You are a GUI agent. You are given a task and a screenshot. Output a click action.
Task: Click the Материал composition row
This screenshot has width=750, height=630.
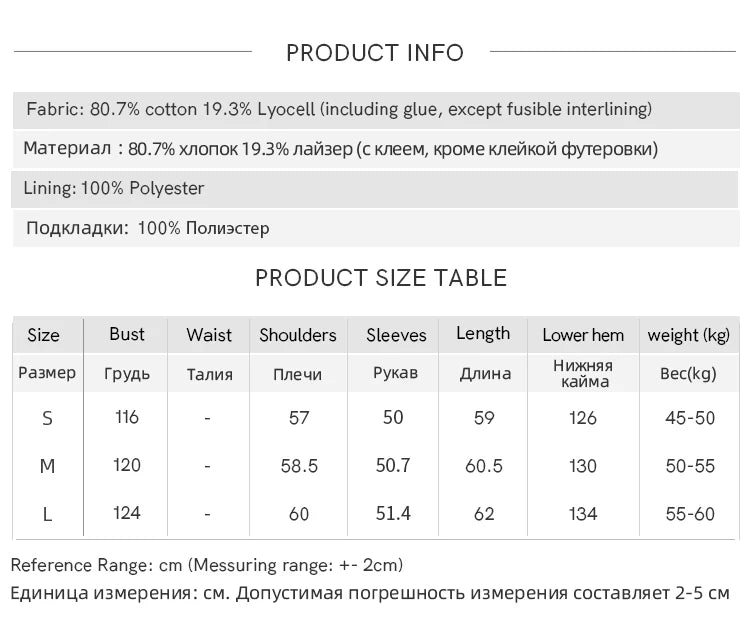376,149
